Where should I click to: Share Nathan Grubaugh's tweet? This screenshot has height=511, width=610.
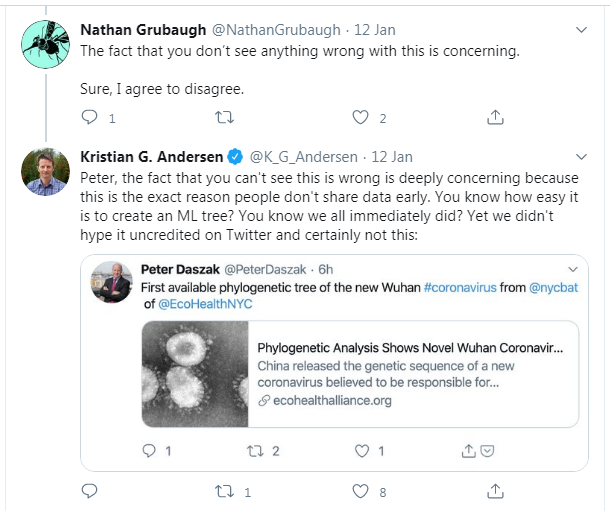tap(495, 118)
